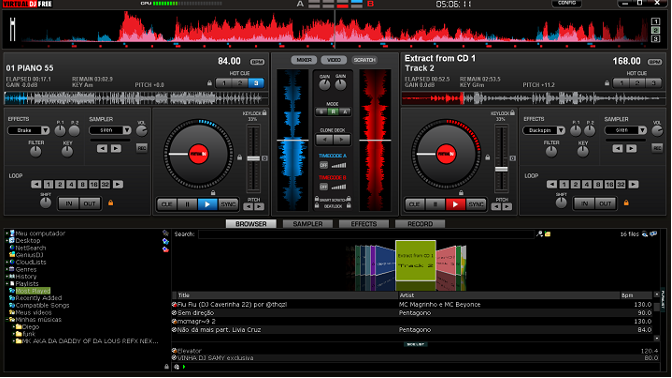Switch to the SCRATCH panel
672x378 pixels.
(x=364, y=60)
